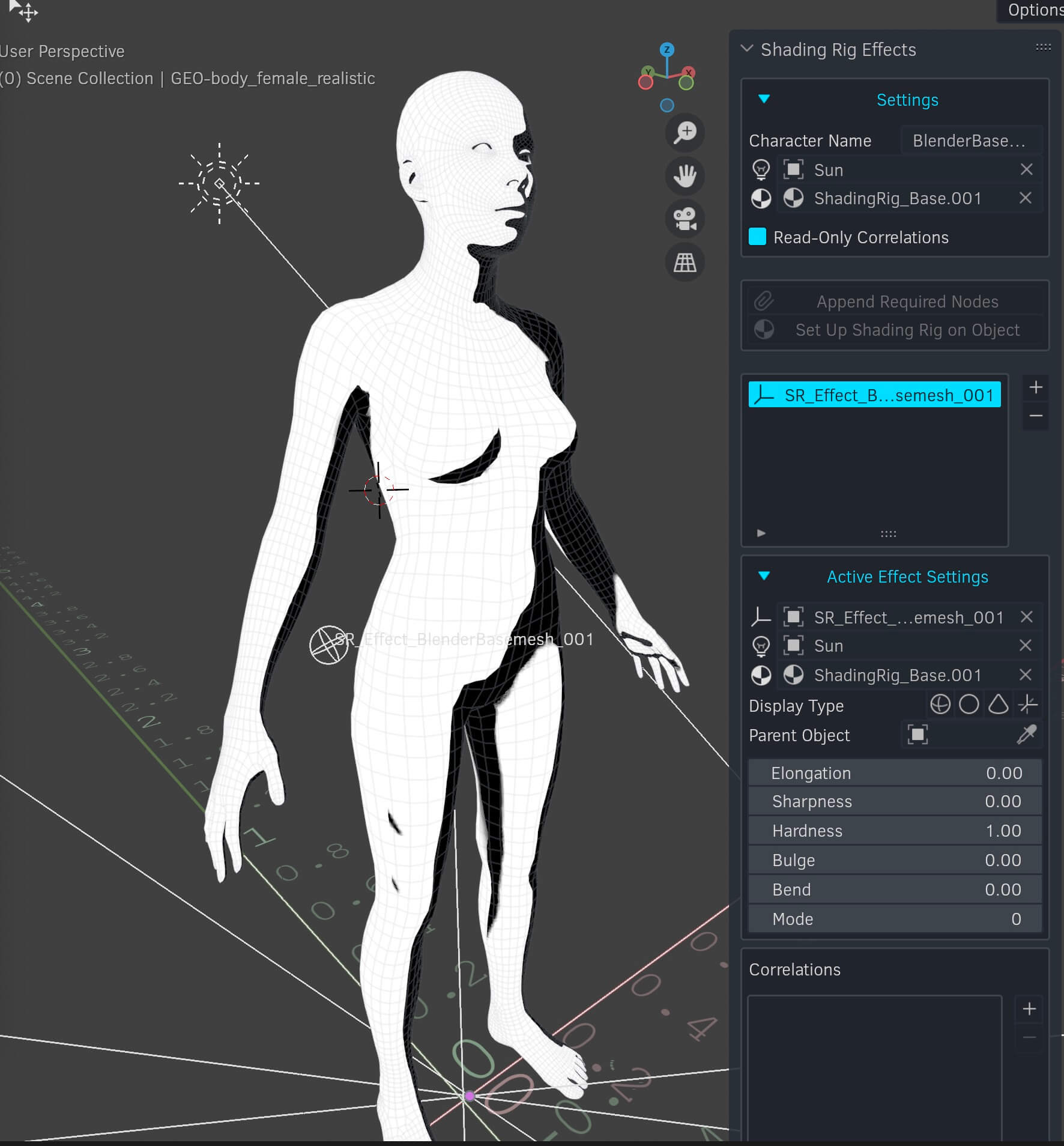Toggle Read-Only Correlations checkbox
Image resolution: width=1064 pixels, height=1146 pixels.
[x=757, y=237]
